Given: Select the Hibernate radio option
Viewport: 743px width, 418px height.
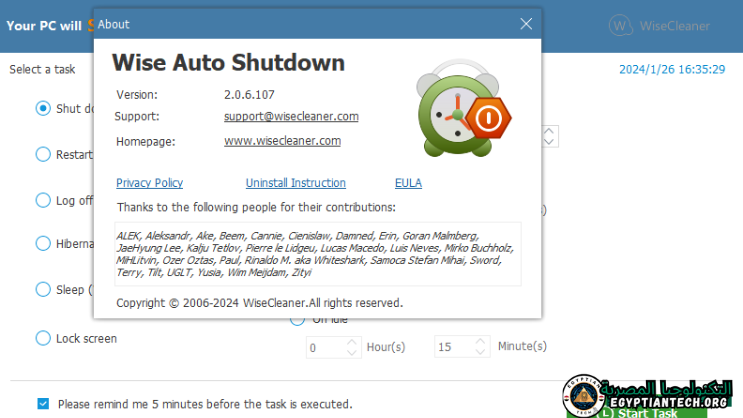Looking at the screenshot, I should click(x=43, y=243).
